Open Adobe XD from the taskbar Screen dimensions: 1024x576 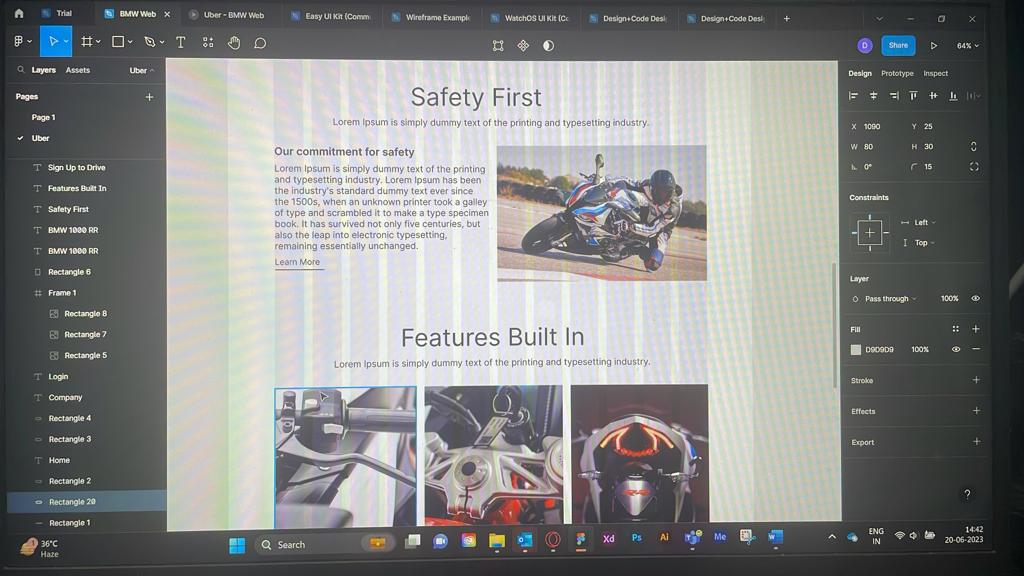pyautogui.click(x=609, y=539)
